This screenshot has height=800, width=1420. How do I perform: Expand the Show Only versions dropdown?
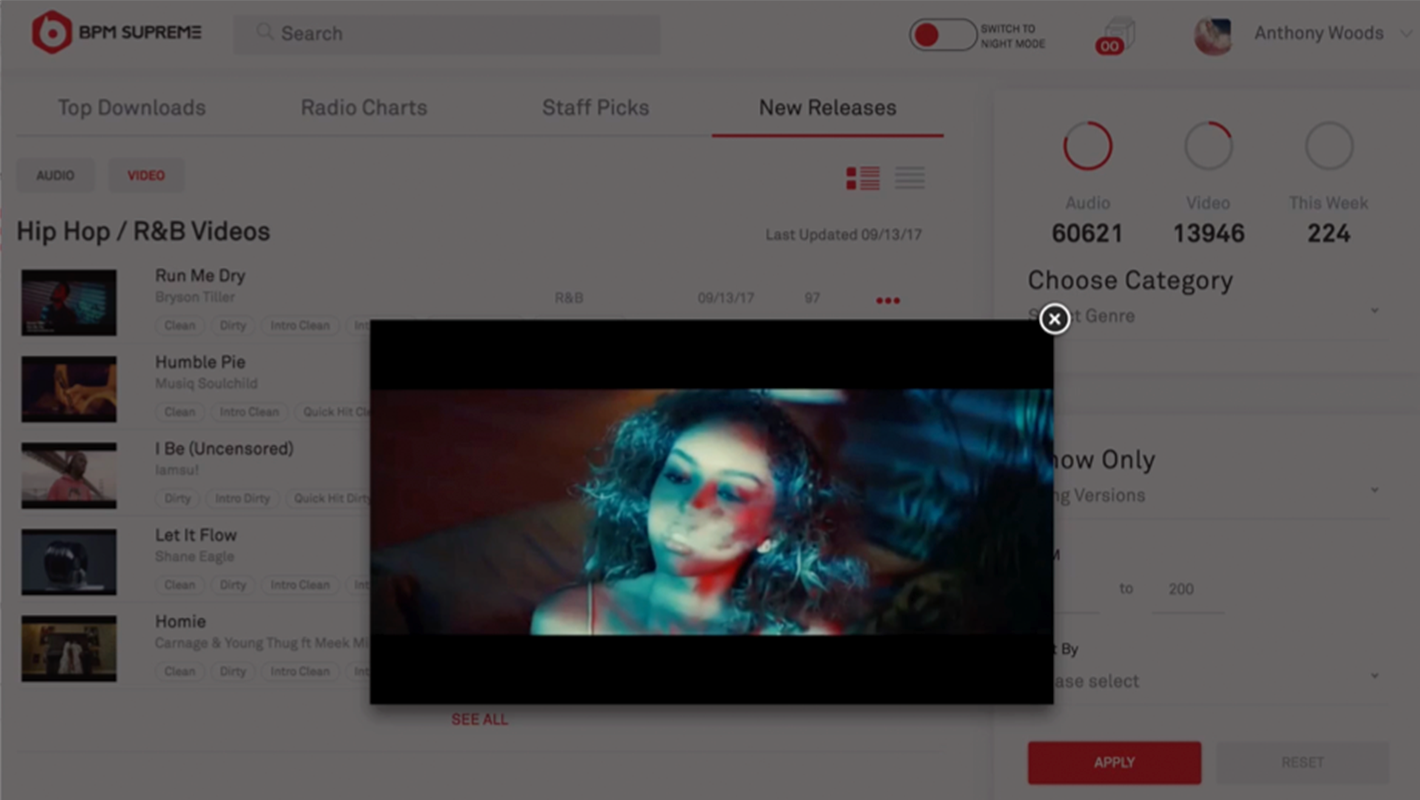[x=1374, y=491]
